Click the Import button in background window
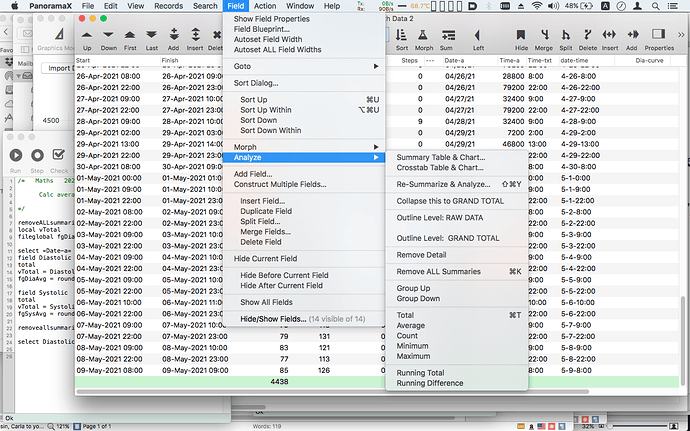This screenshot has width=690, height=431. tap(59, 68)
